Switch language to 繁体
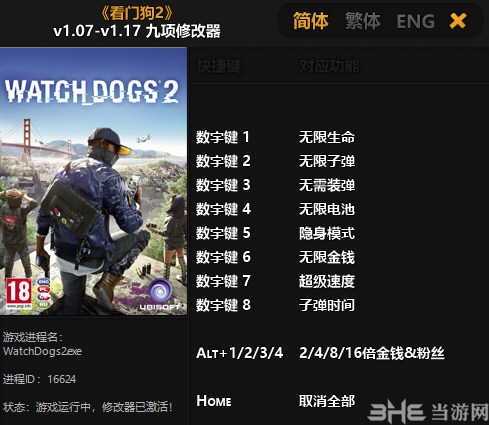 [363, 21]
